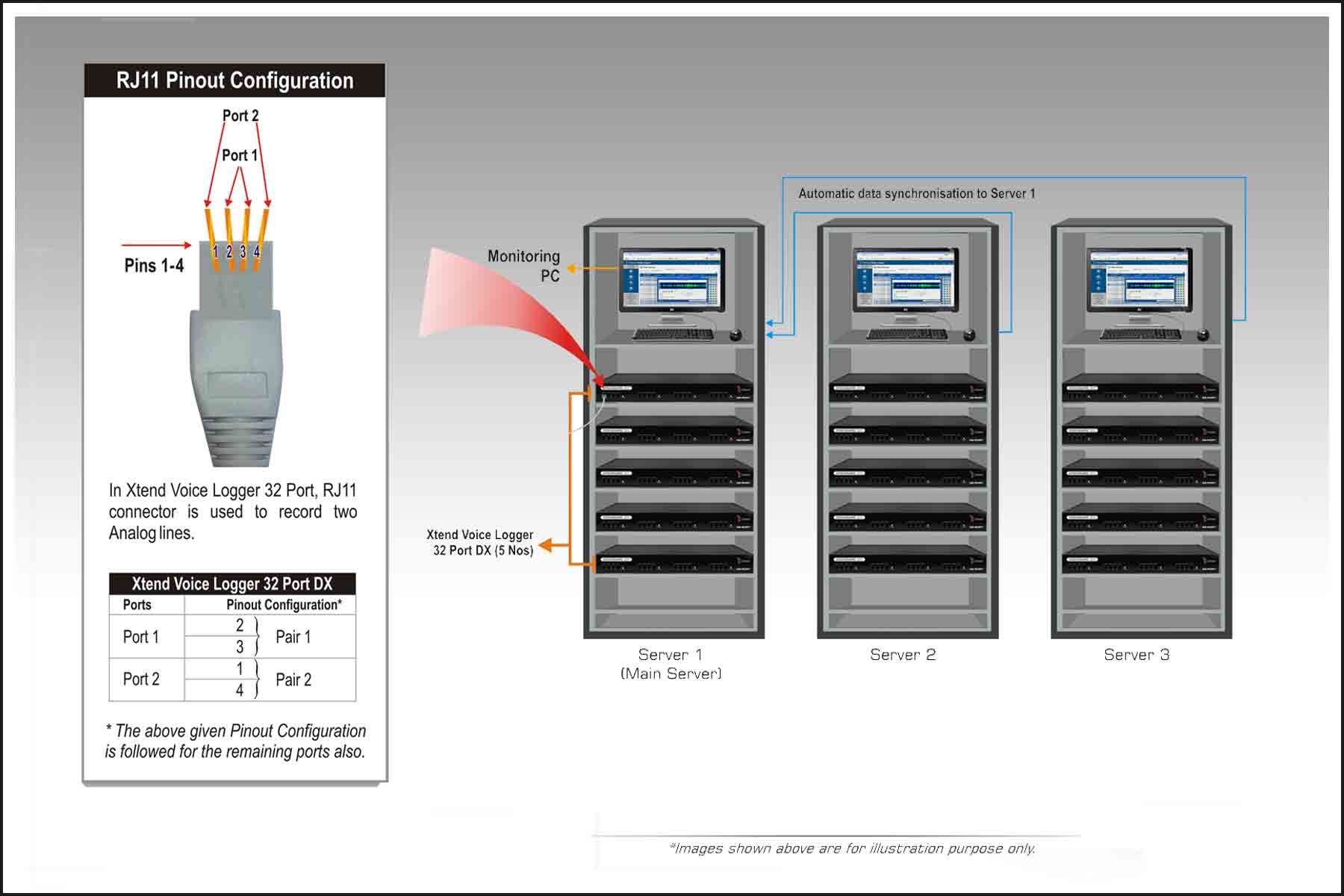Click the third voice logger unit in Server 2
The width and height of the screenshot is (1344, 896).
(x=908, y=473)
